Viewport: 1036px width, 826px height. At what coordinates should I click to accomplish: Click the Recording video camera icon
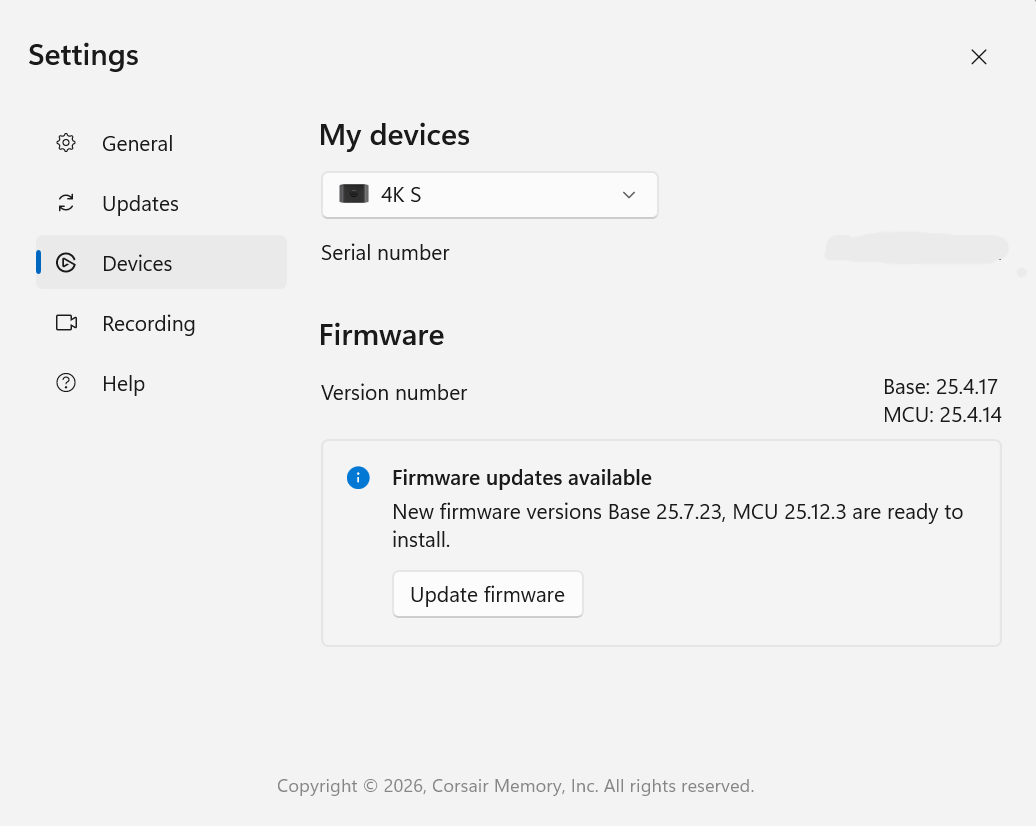pyautogui.click(x=65, y=323)
